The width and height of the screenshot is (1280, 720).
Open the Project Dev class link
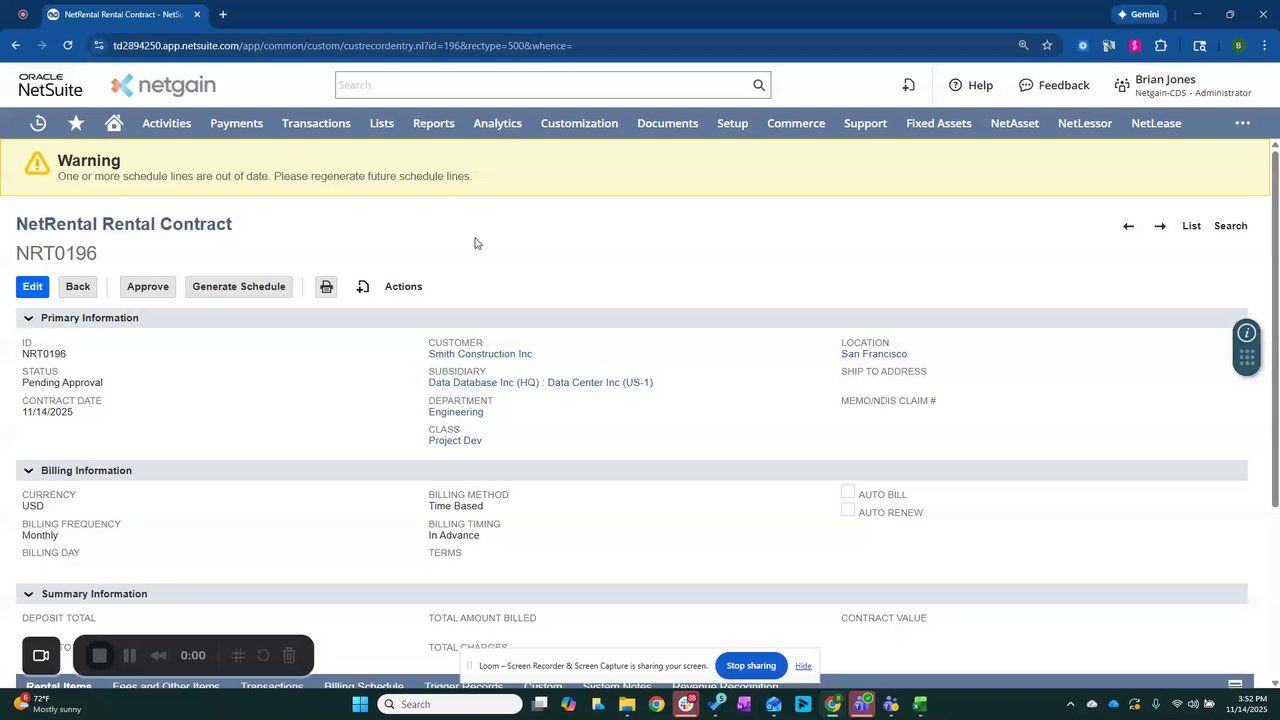(455, 441)
